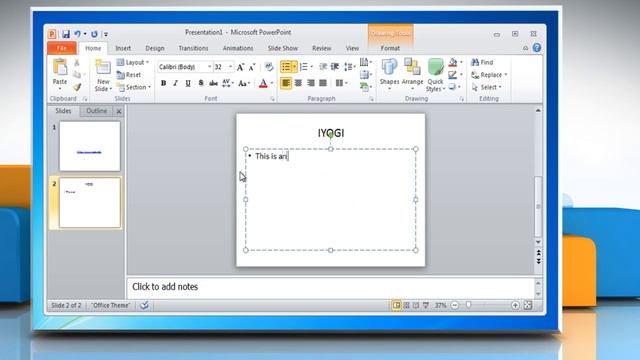Switch to Design ribbon tab
Viewport: 640px width, 360px height.
click(x=155, y=48)
